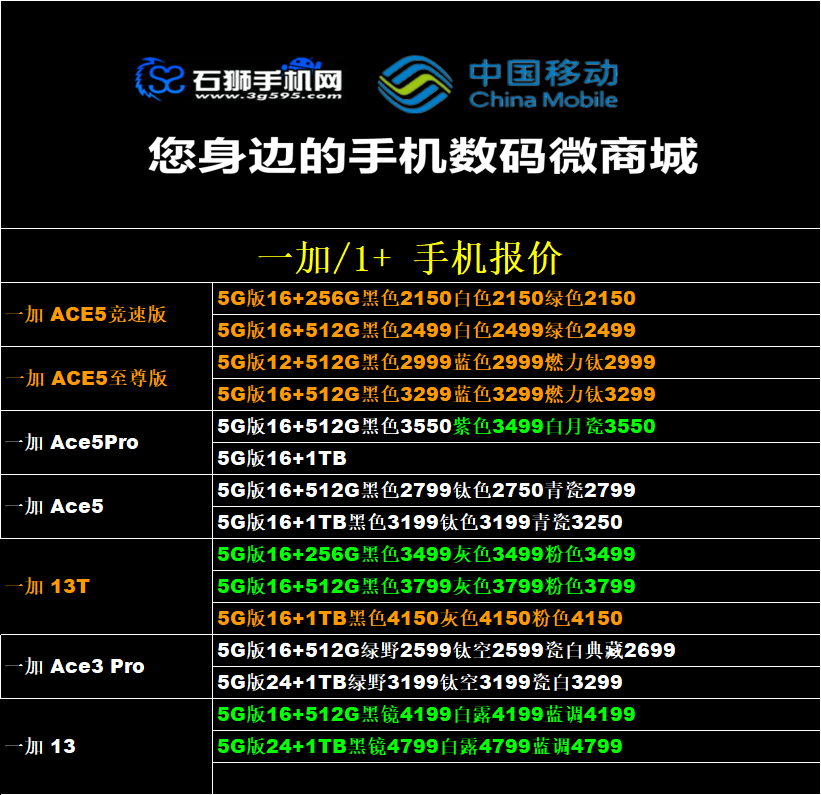Click 一加 13 24+1TB row priced 4799
This screenshot has width=821, height=795.
pyautogui.click(x=516, y=746)
